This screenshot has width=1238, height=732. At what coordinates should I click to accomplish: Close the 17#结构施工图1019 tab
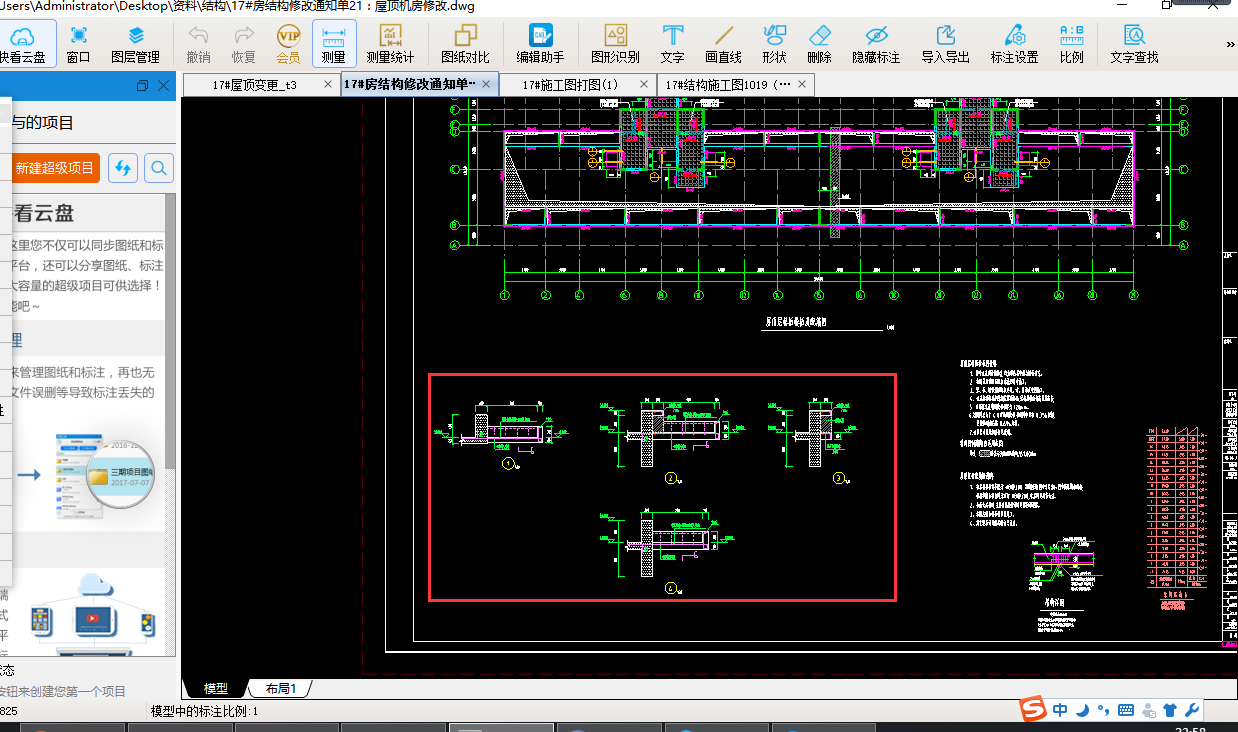tap(803, 85)
